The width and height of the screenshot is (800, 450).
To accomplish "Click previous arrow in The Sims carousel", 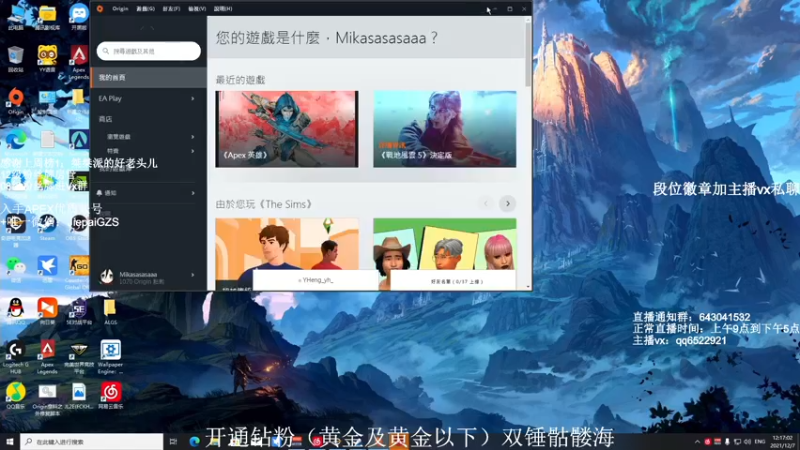I will click(x=486, y=204).
